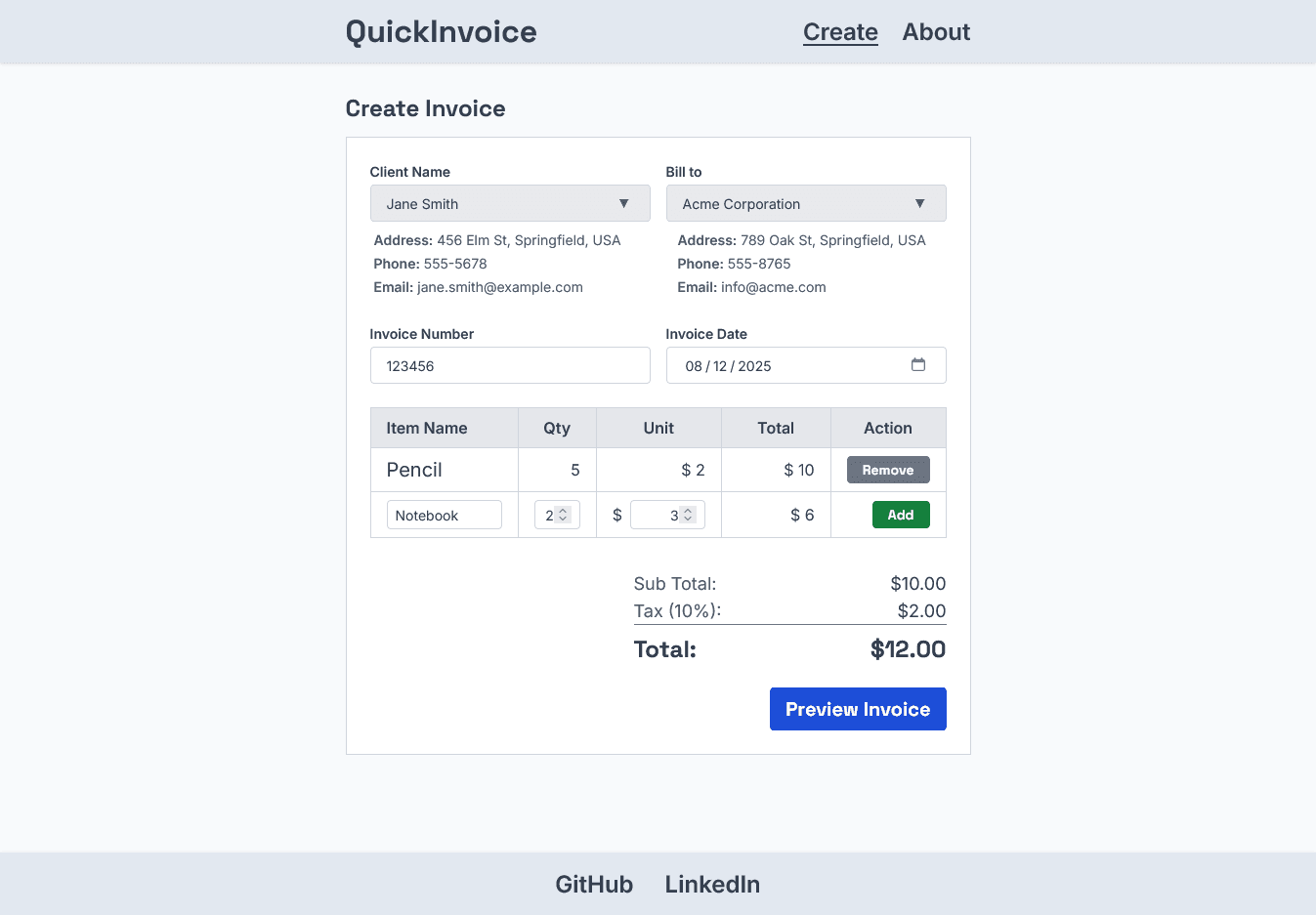Click the QuickInvoice logo title
Viewport: 1316px width, 915px height.
(441, 32)
